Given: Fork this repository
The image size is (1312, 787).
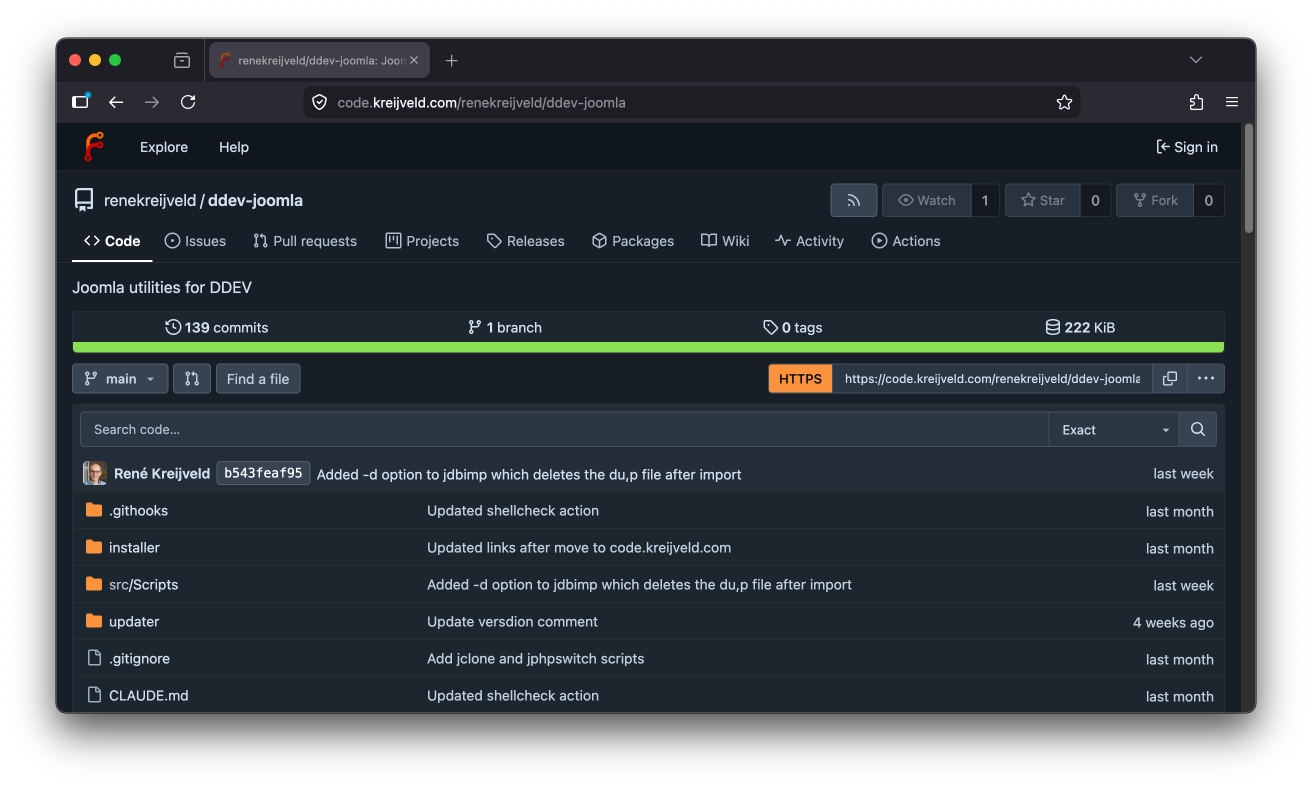Looking at the screenshot, I should pos(1155,200).
